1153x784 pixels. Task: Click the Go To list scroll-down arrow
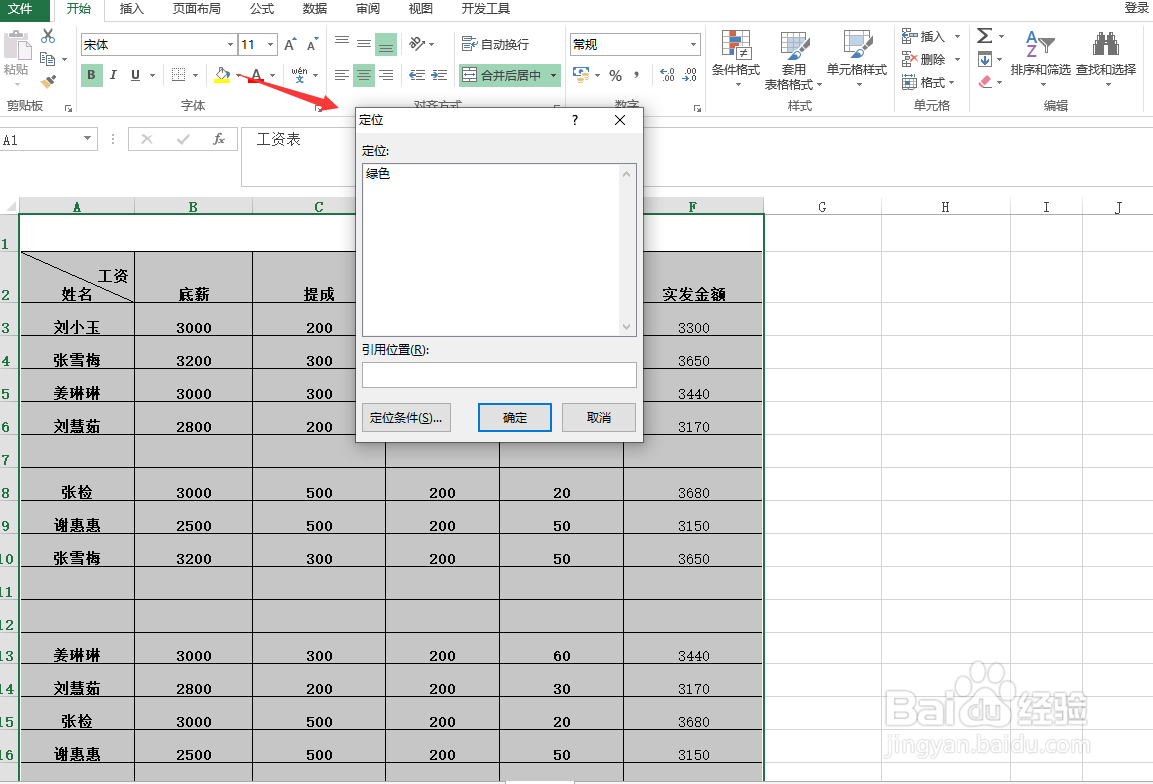[x=627, y=327]
